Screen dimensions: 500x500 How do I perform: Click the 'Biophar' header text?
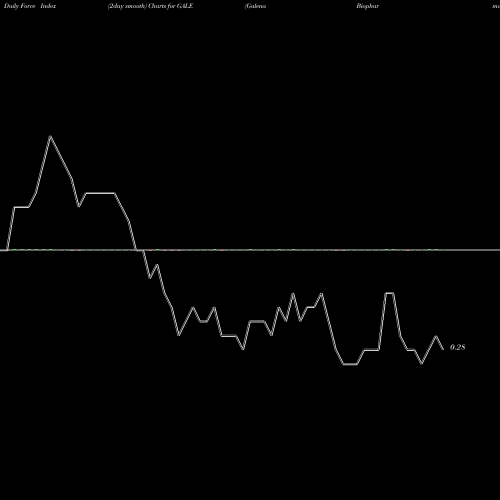tap(367, 6)
